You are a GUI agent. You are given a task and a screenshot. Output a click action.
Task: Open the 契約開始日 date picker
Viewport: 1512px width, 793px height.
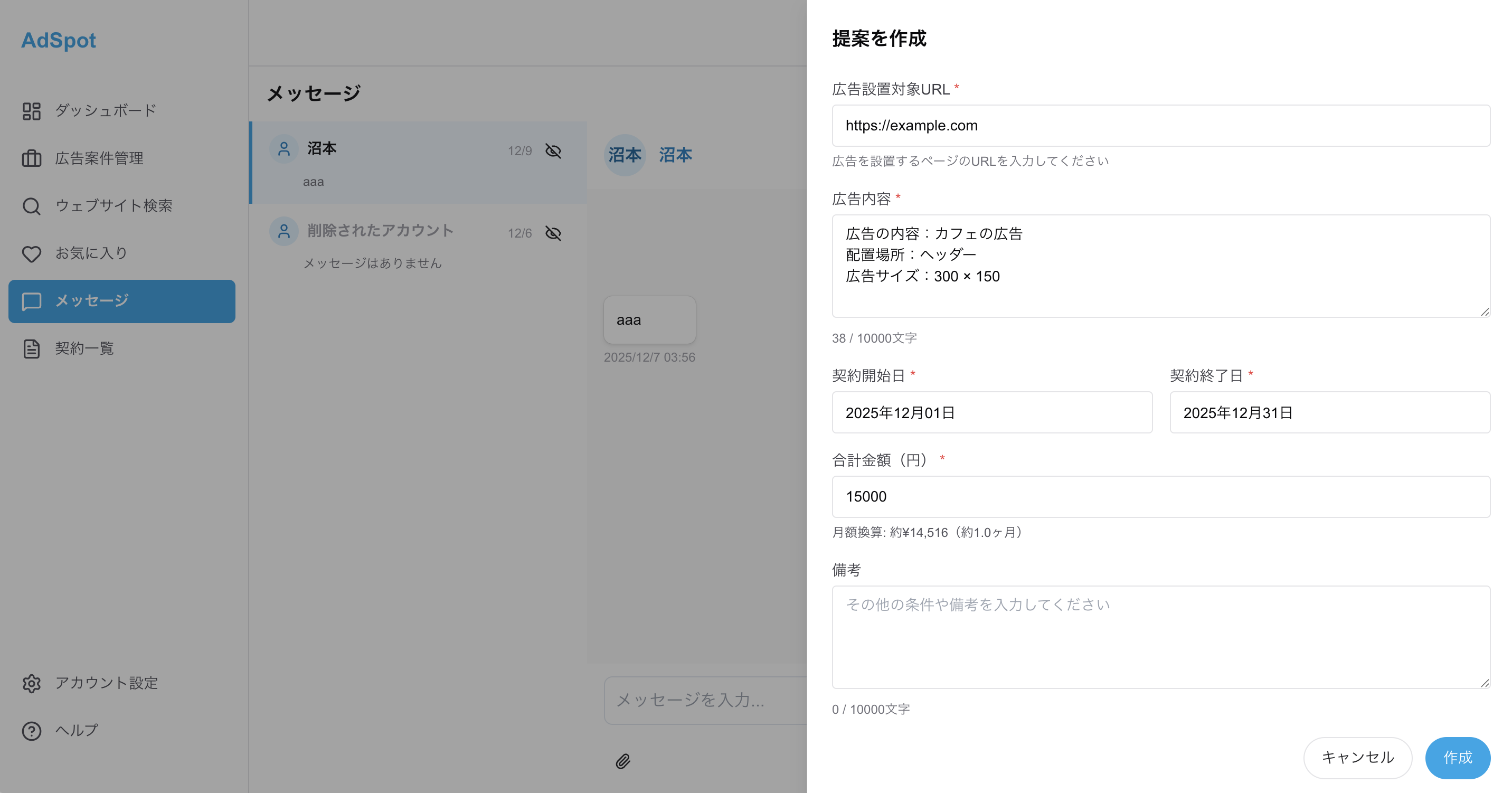pyautogui.click(x=992, y=412)
